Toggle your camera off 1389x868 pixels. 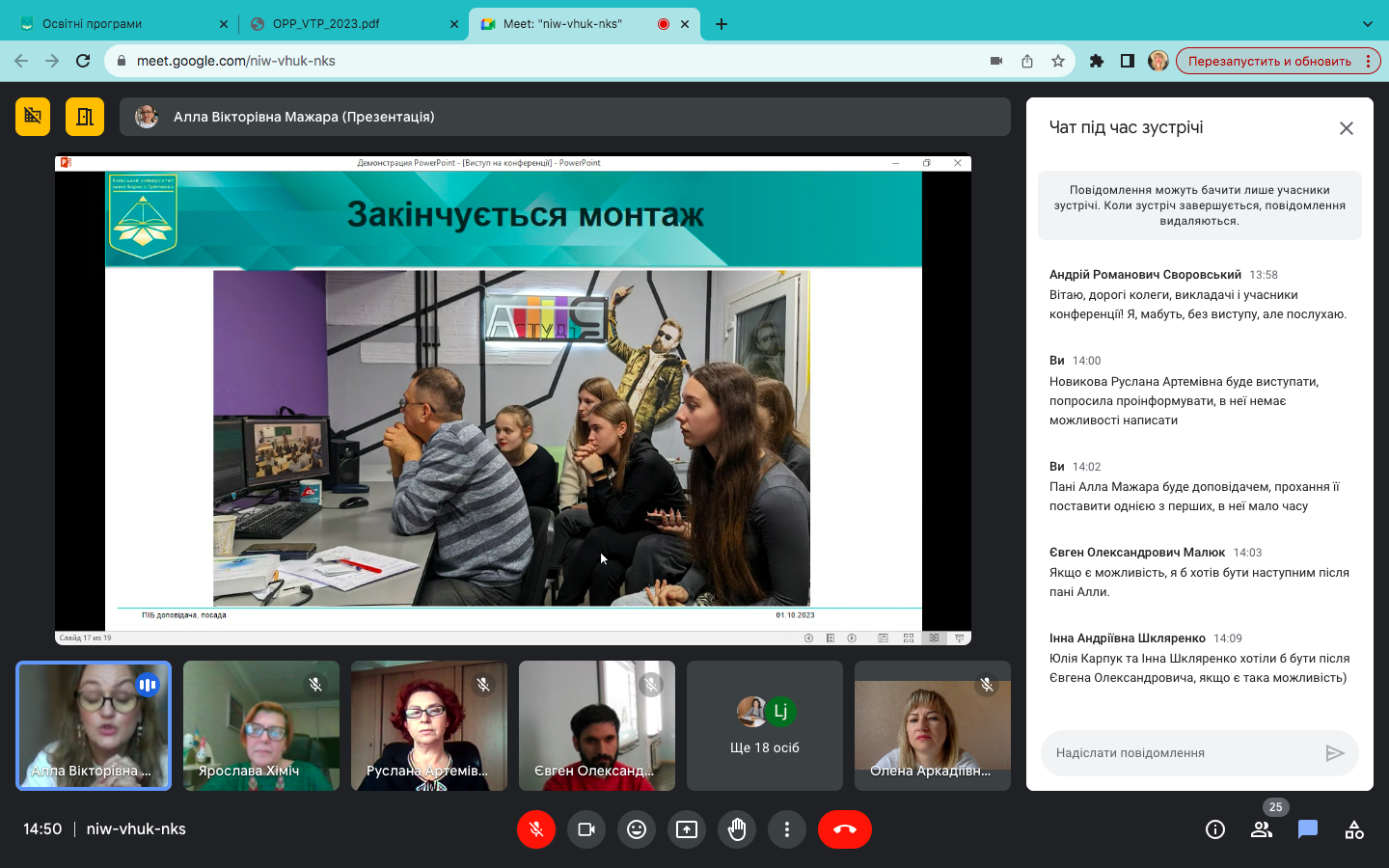click(x=586, y=829)
